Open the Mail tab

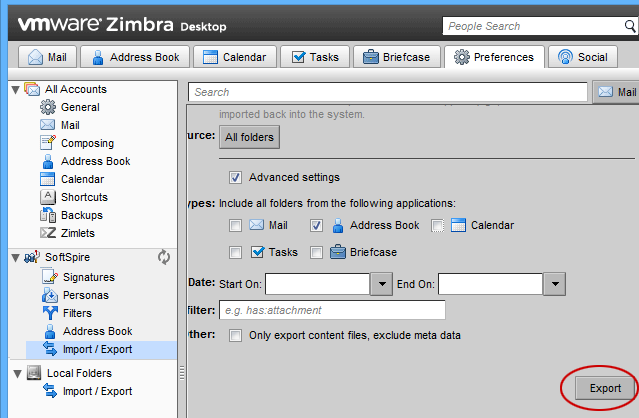[48, 57]
